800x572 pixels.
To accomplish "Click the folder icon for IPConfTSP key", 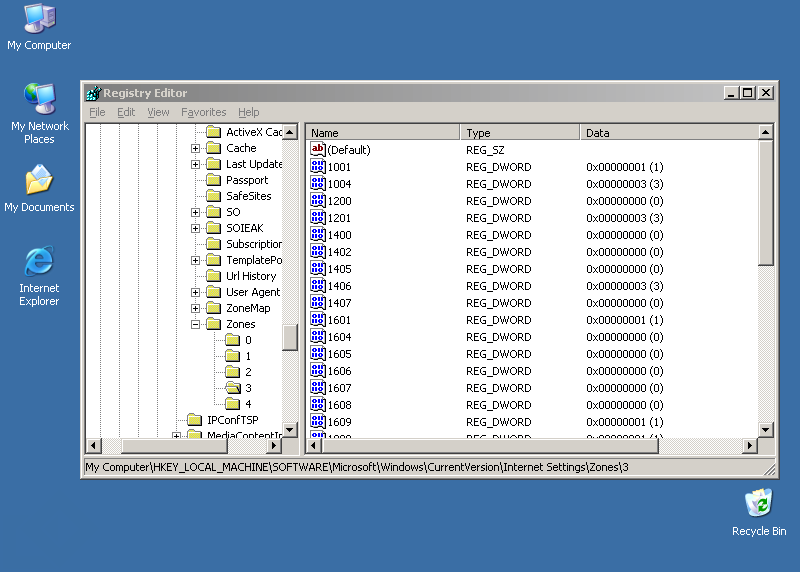I will tap(194, 420).
